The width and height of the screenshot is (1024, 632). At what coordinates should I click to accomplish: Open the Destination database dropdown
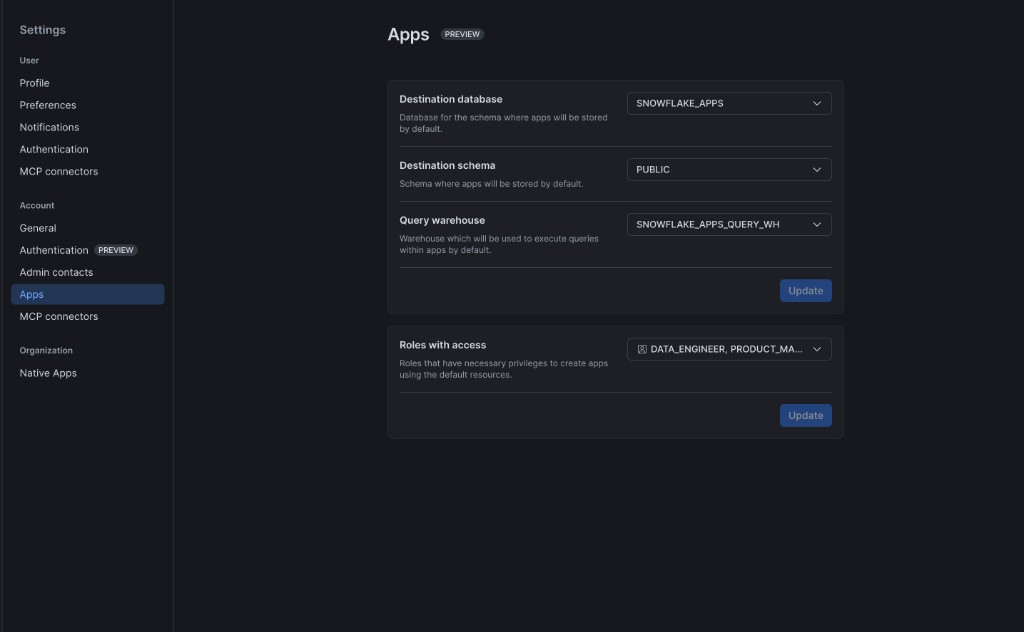click(729, 103)
